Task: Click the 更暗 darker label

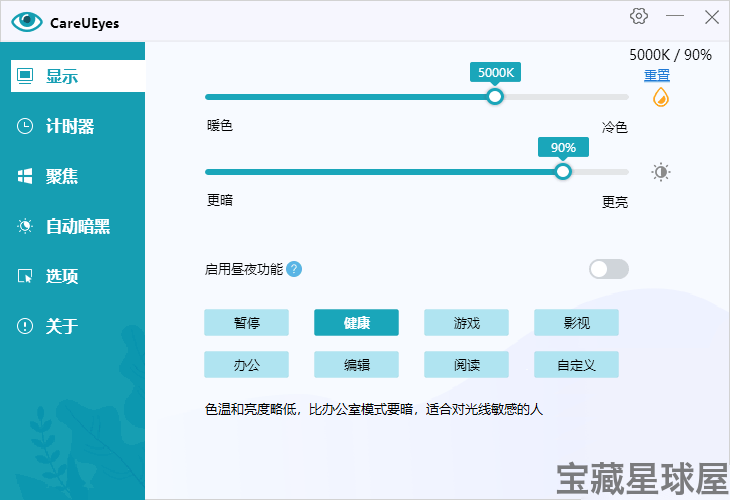Action: coord(220,200)
